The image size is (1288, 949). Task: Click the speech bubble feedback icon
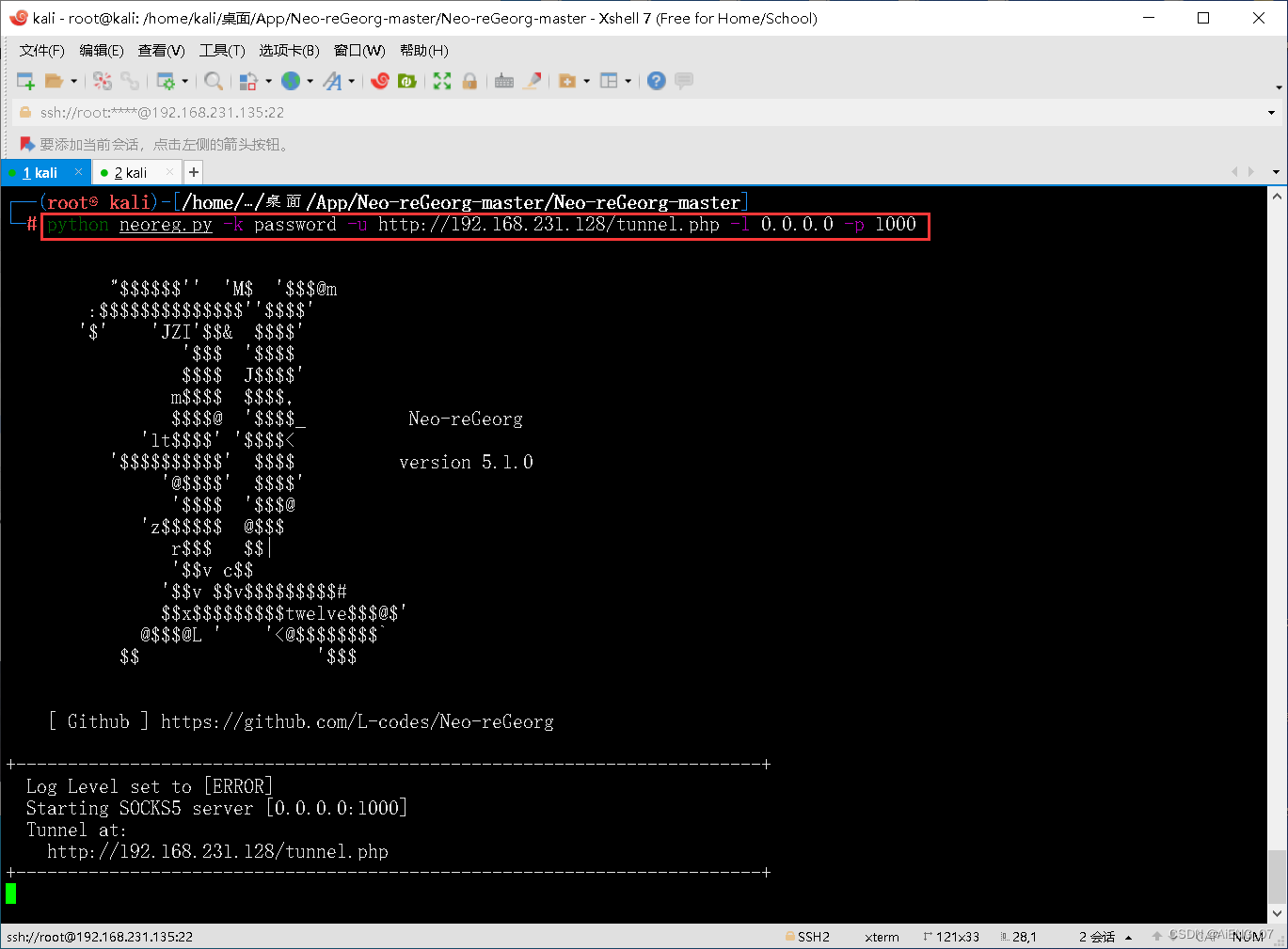684,81
